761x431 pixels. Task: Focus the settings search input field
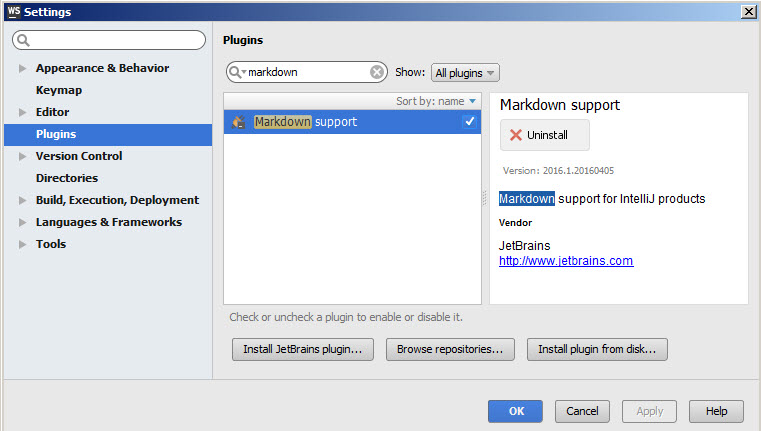[x=109, y=40]
